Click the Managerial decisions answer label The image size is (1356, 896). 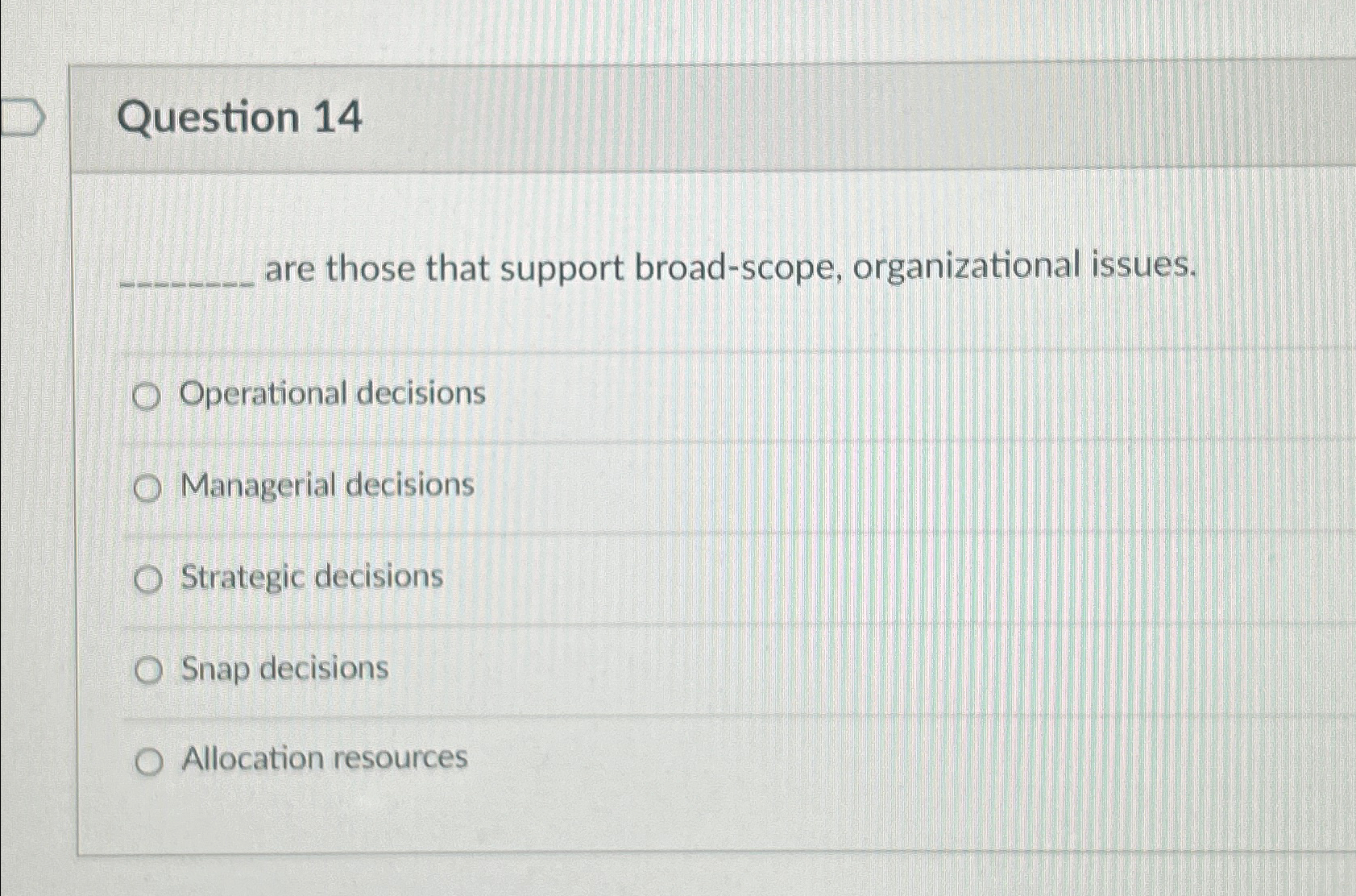pyautogui.click(x=326, y=485)
